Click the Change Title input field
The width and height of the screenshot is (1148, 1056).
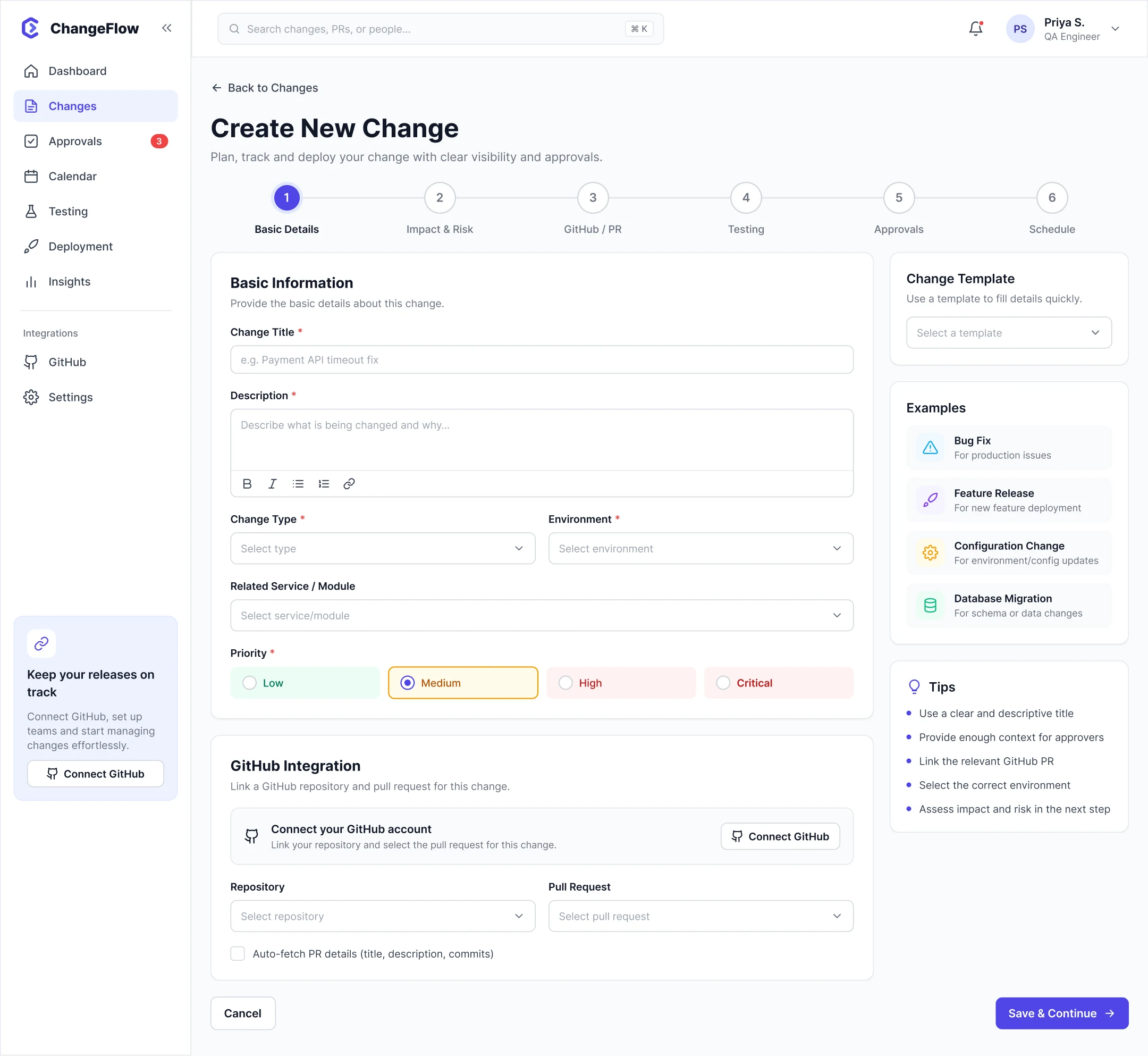542,359
